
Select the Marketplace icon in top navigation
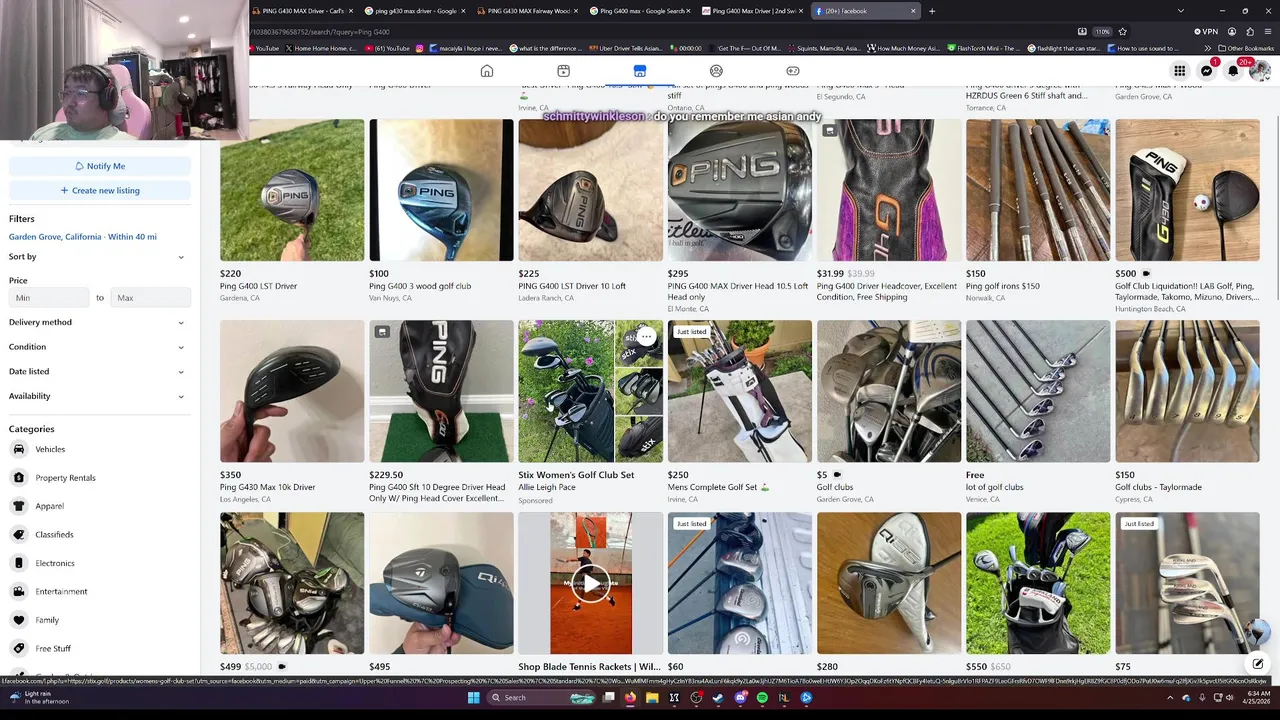640,71
